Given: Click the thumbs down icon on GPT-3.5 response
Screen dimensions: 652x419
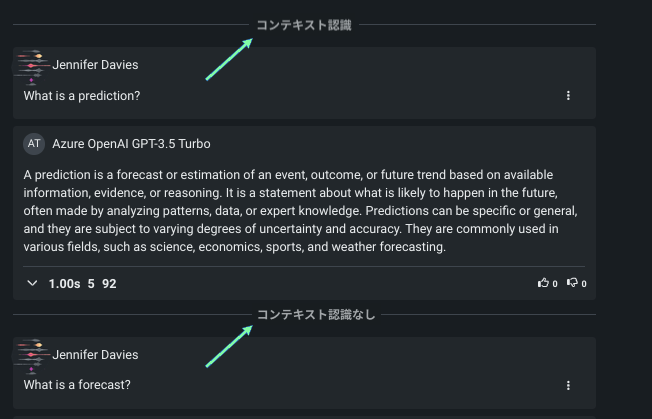Looking at the screenshot, I should tap(572, 284).
